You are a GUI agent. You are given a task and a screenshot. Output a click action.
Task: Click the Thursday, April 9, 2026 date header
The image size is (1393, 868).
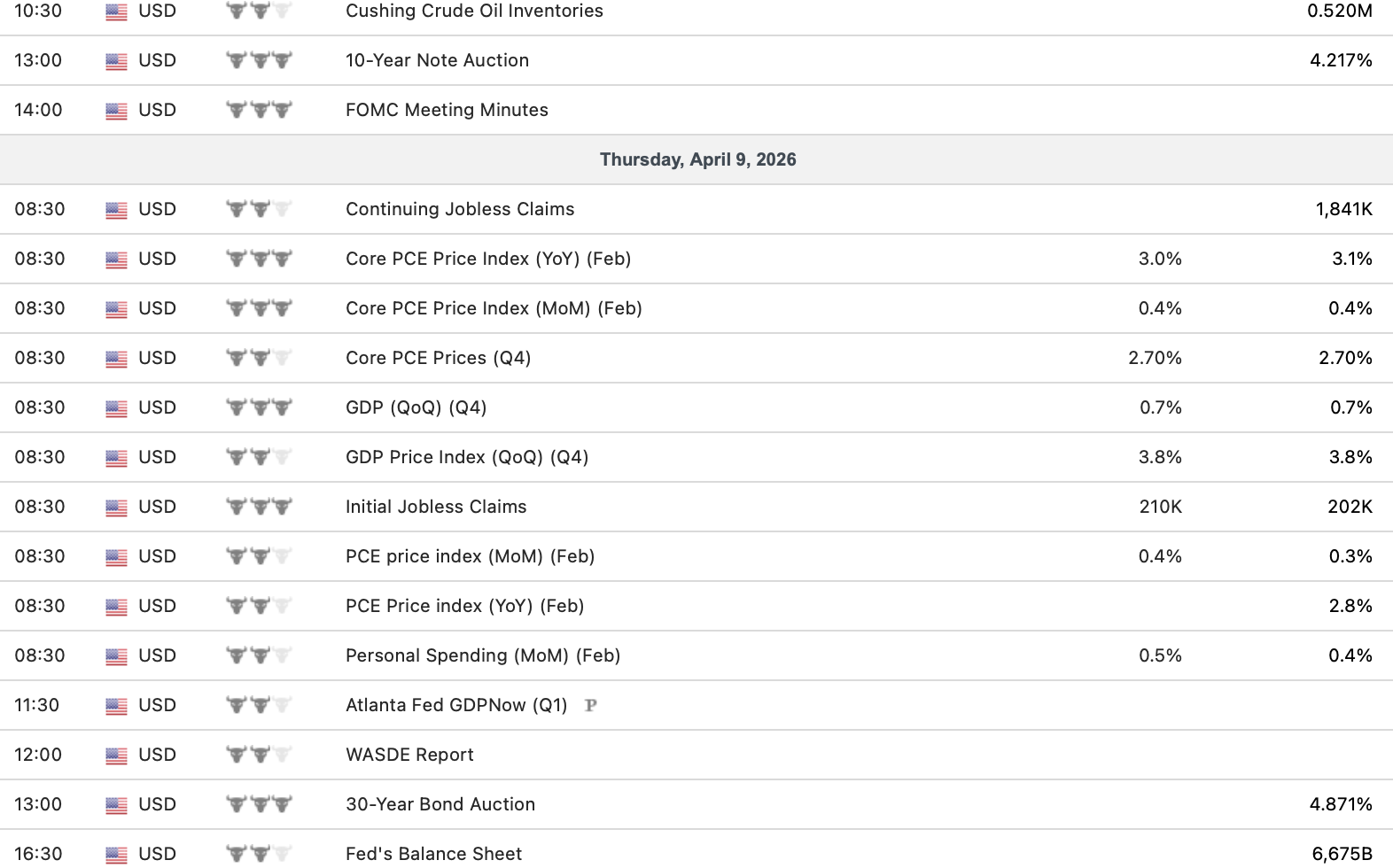click(x=697, y=159)
